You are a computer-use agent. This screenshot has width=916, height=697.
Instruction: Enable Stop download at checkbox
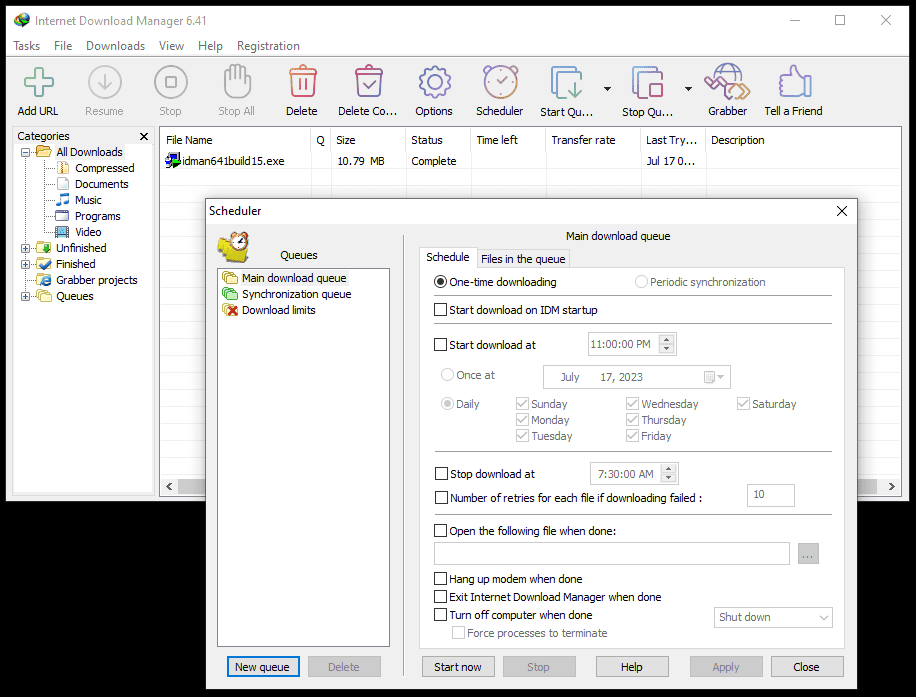point(442,473)
